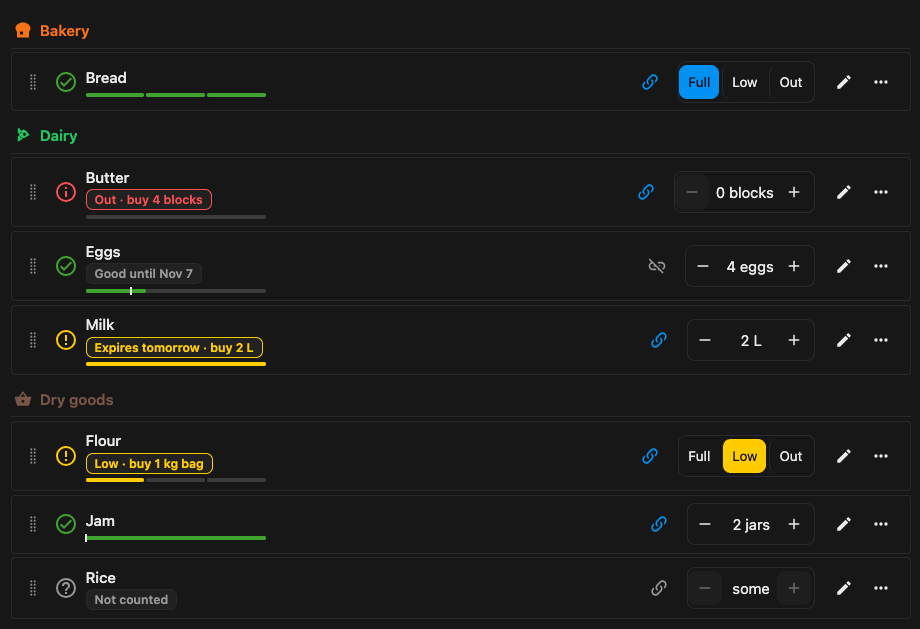The height and width of the screenshot is (629, 920).
Task: Increase Milk quantity with plus button
Action: (794, 340)
